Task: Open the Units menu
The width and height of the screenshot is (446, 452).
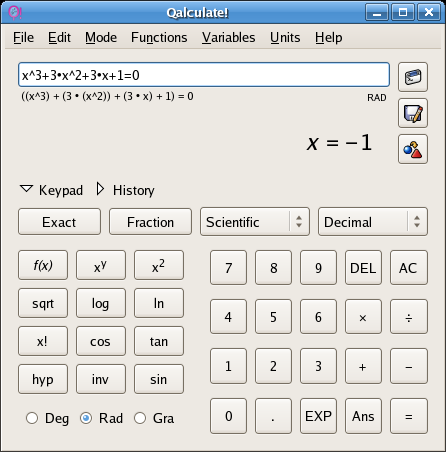Action: [x=285, y=37]
